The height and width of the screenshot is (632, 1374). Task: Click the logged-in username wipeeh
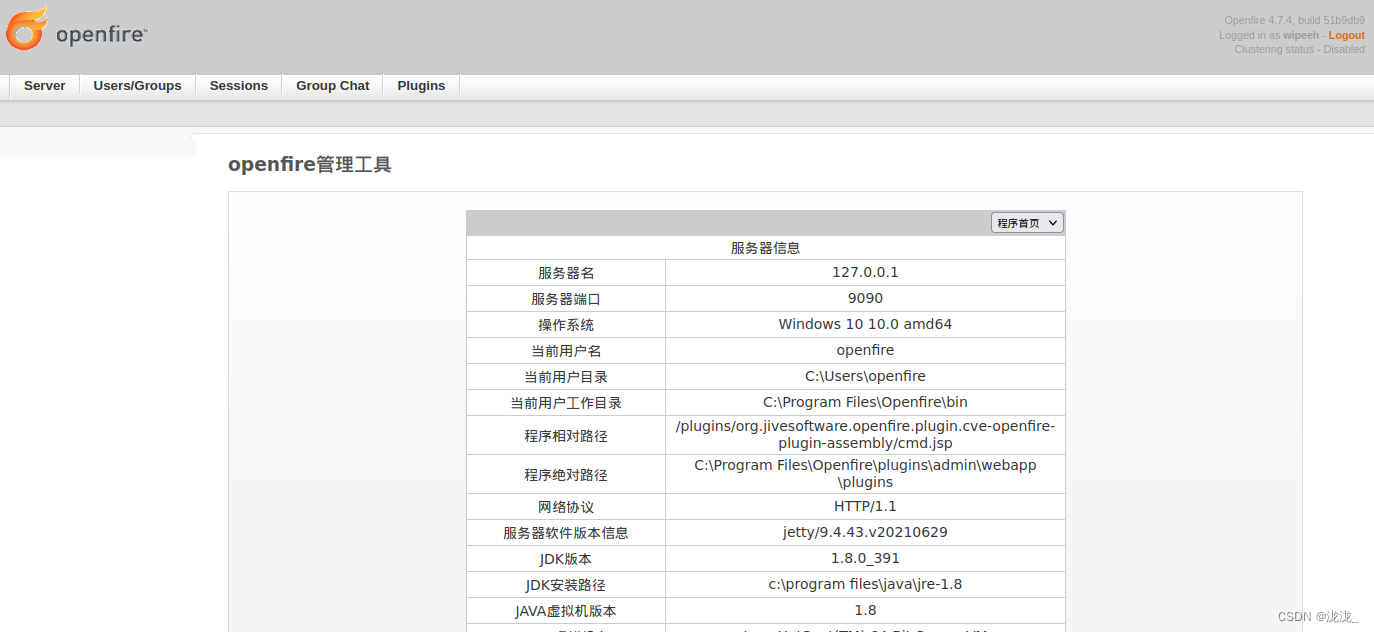click(x=1300, y=35)
